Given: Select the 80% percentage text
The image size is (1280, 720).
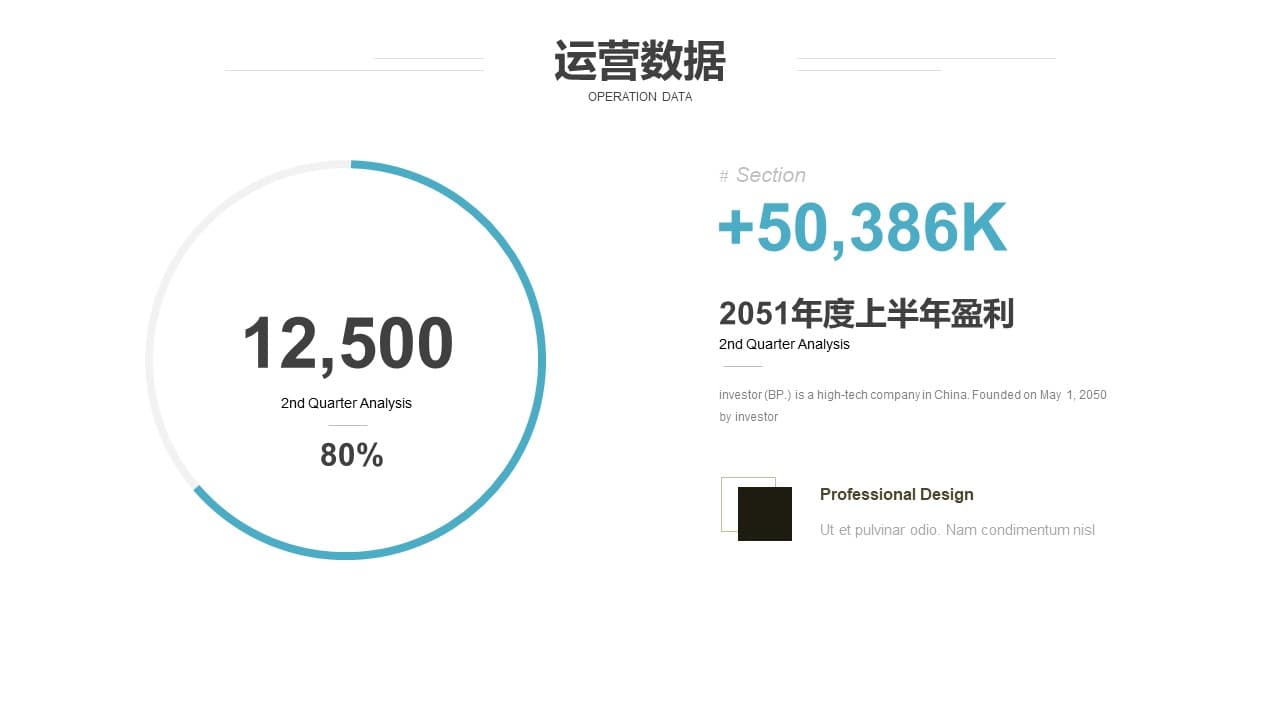Looking at the screenshot, I should [x=352, y=455].
